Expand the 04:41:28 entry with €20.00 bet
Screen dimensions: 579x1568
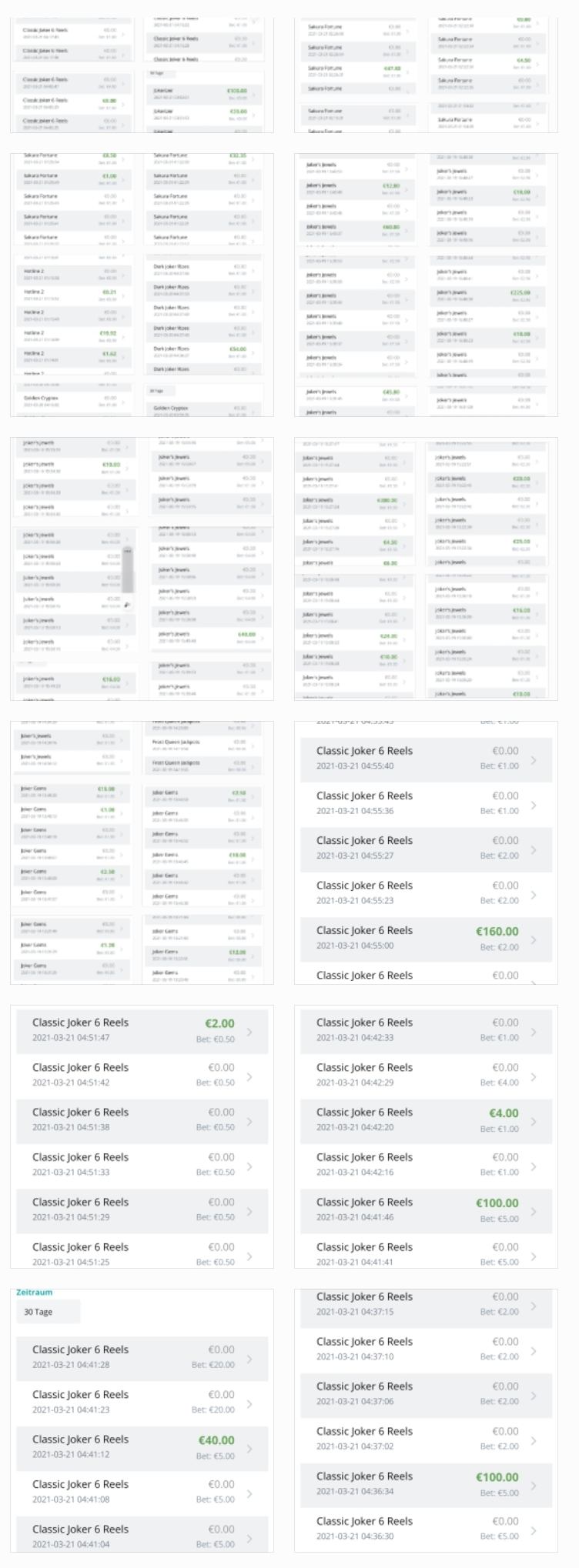click(x=142, y=1357)
